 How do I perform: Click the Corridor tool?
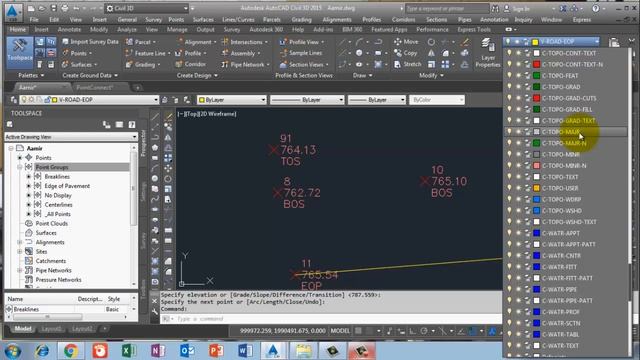click(190, 64)
